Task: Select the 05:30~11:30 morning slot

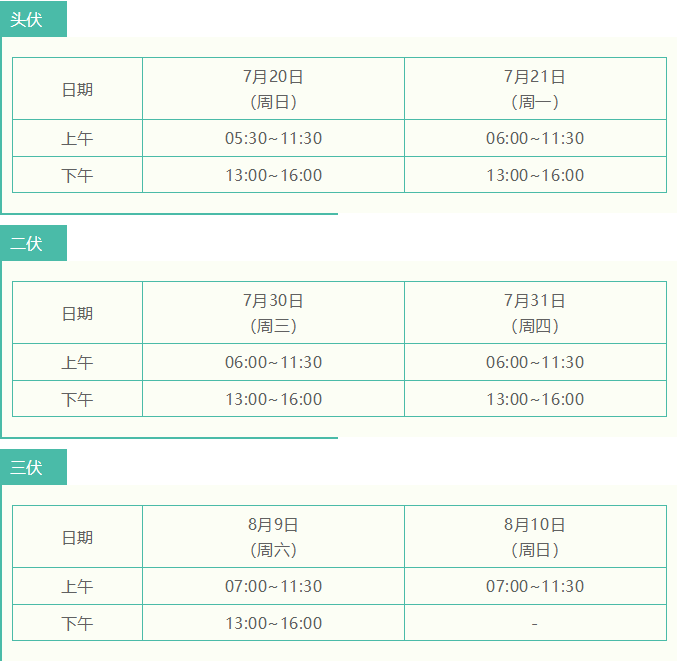Action: point(273,138)
